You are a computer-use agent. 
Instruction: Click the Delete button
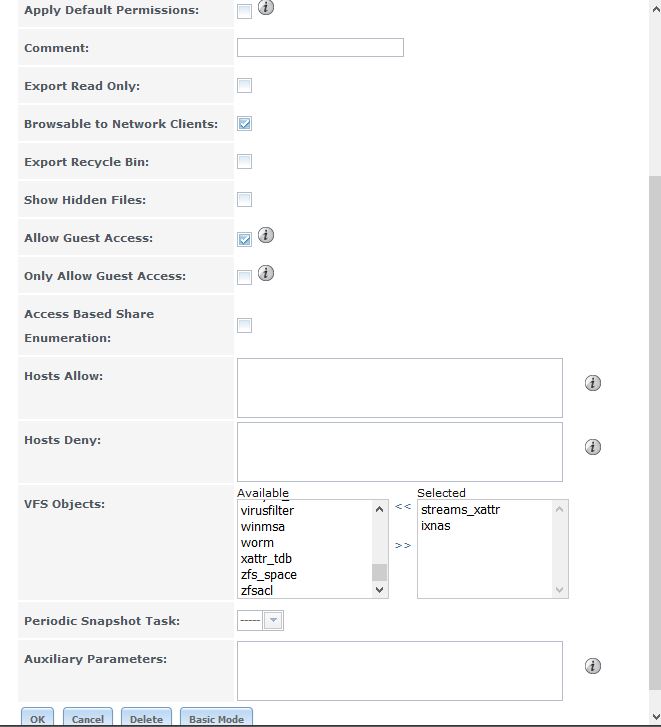(x=146, y=718)
